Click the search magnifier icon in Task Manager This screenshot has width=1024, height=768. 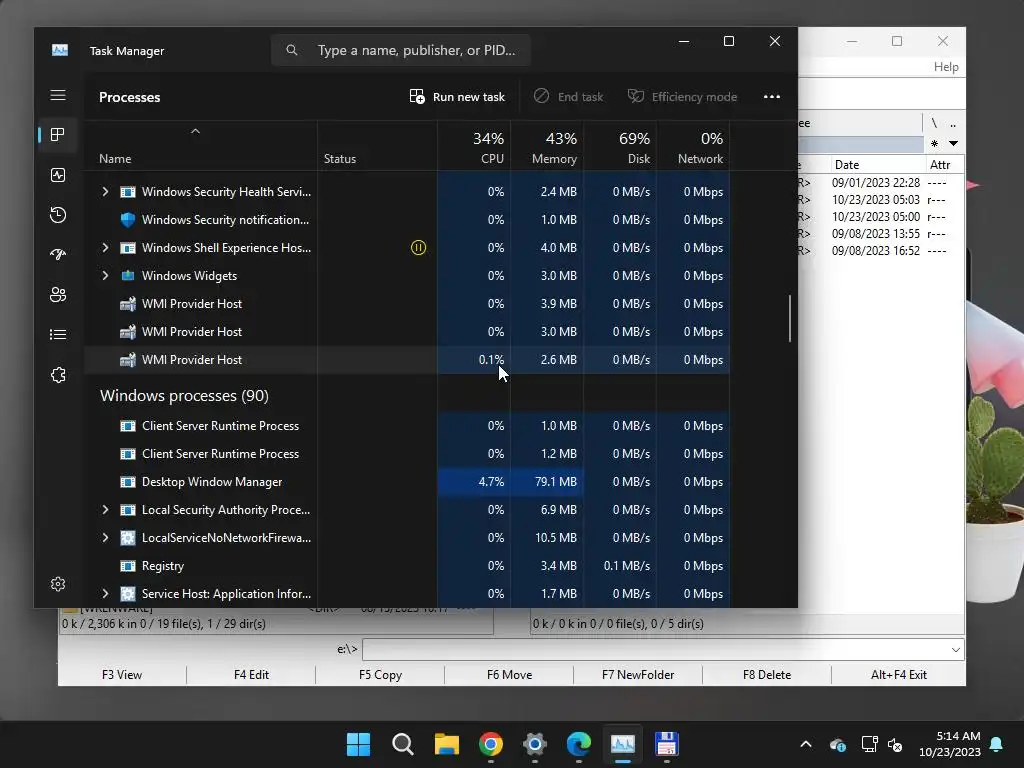click(x=292, y=50)
